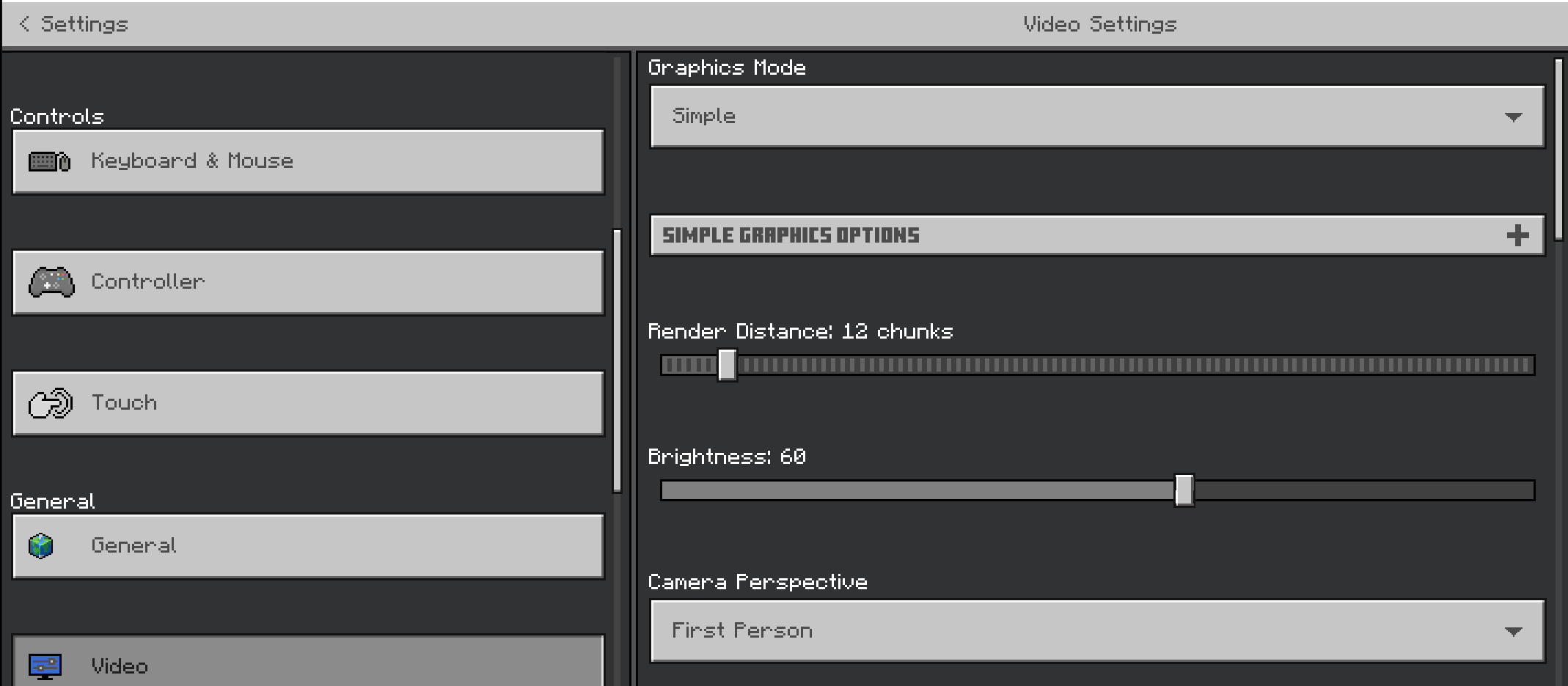Select the Video settings tab

(x=308, y=663)
